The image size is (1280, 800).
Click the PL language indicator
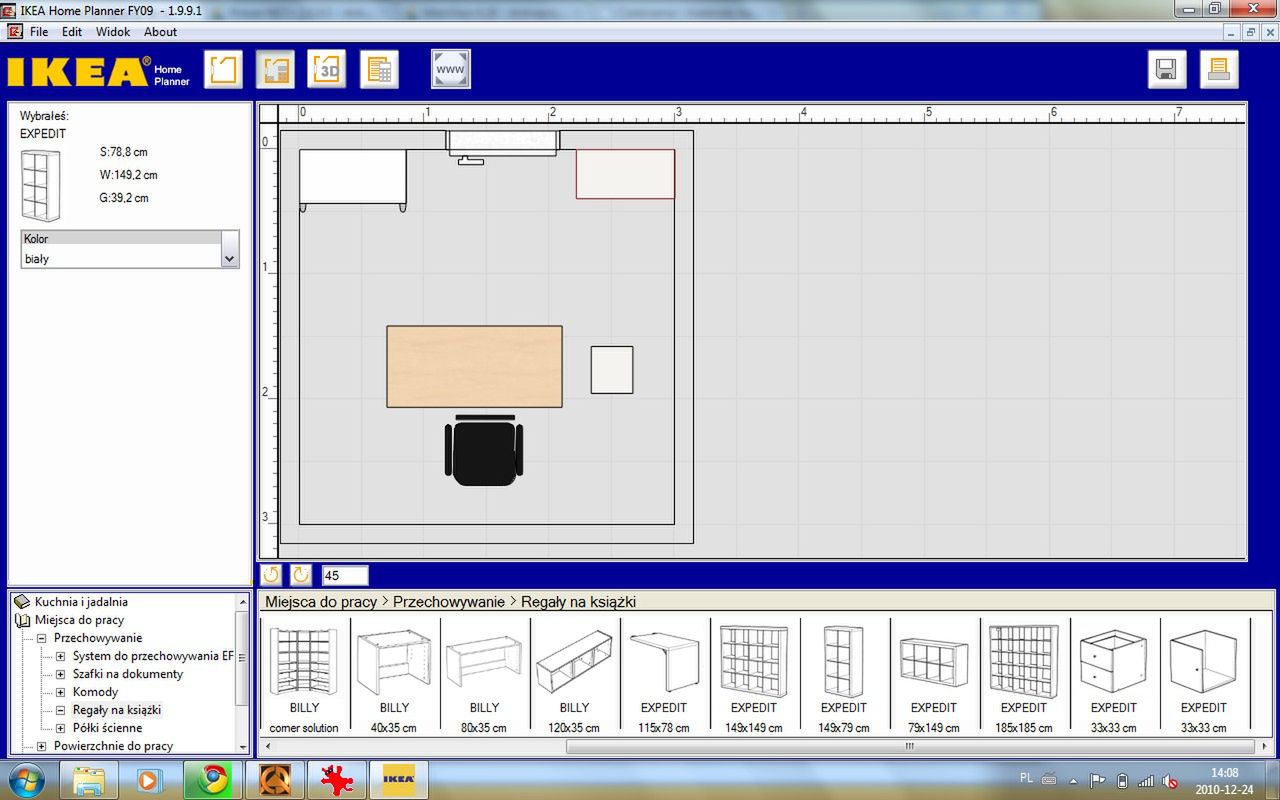point(1026,777)
